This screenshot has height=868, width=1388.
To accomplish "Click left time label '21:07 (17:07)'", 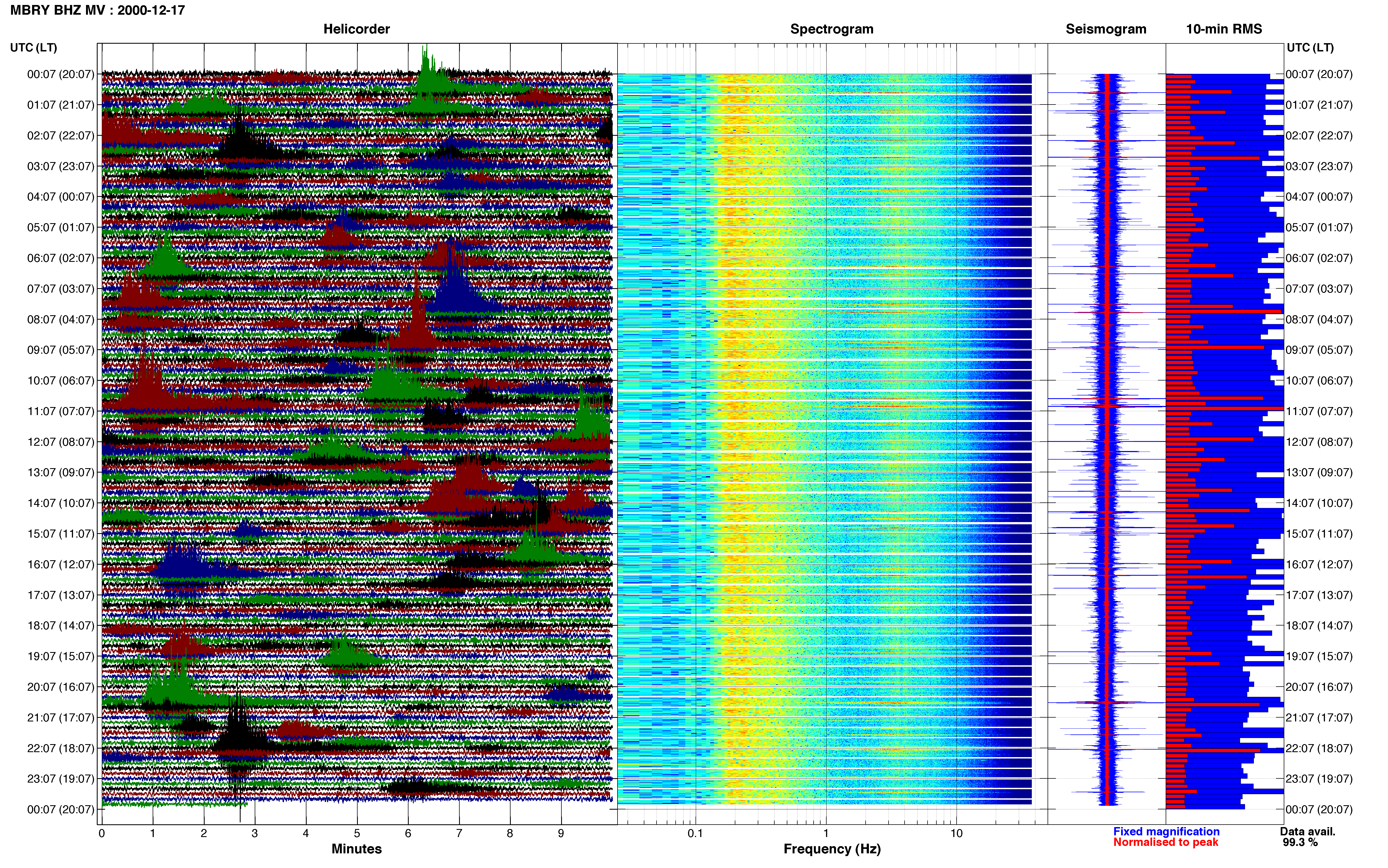I will tap(61, 718).
